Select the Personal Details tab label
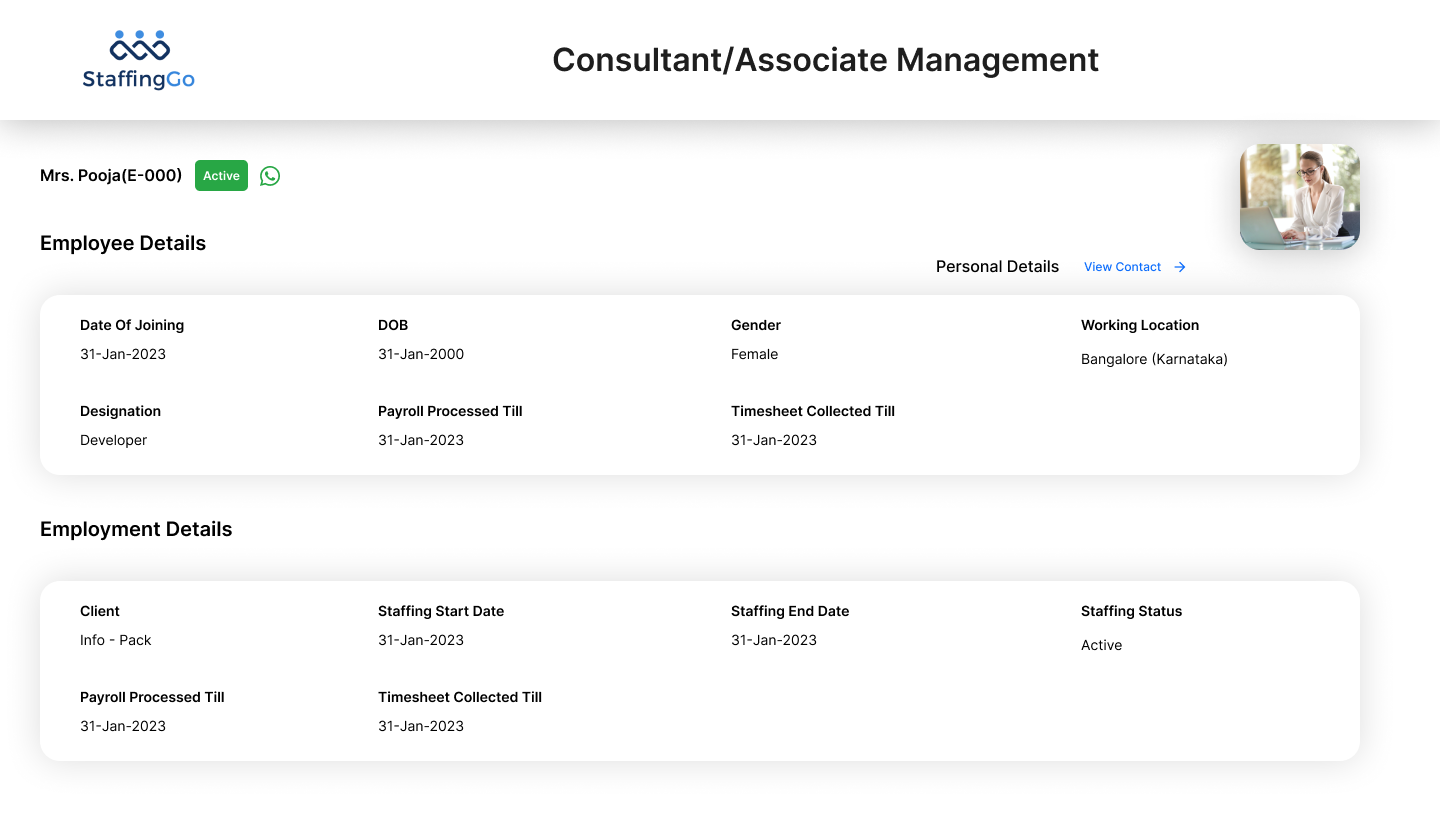This screenshot has width=1440, height=835. coord(997,267)
